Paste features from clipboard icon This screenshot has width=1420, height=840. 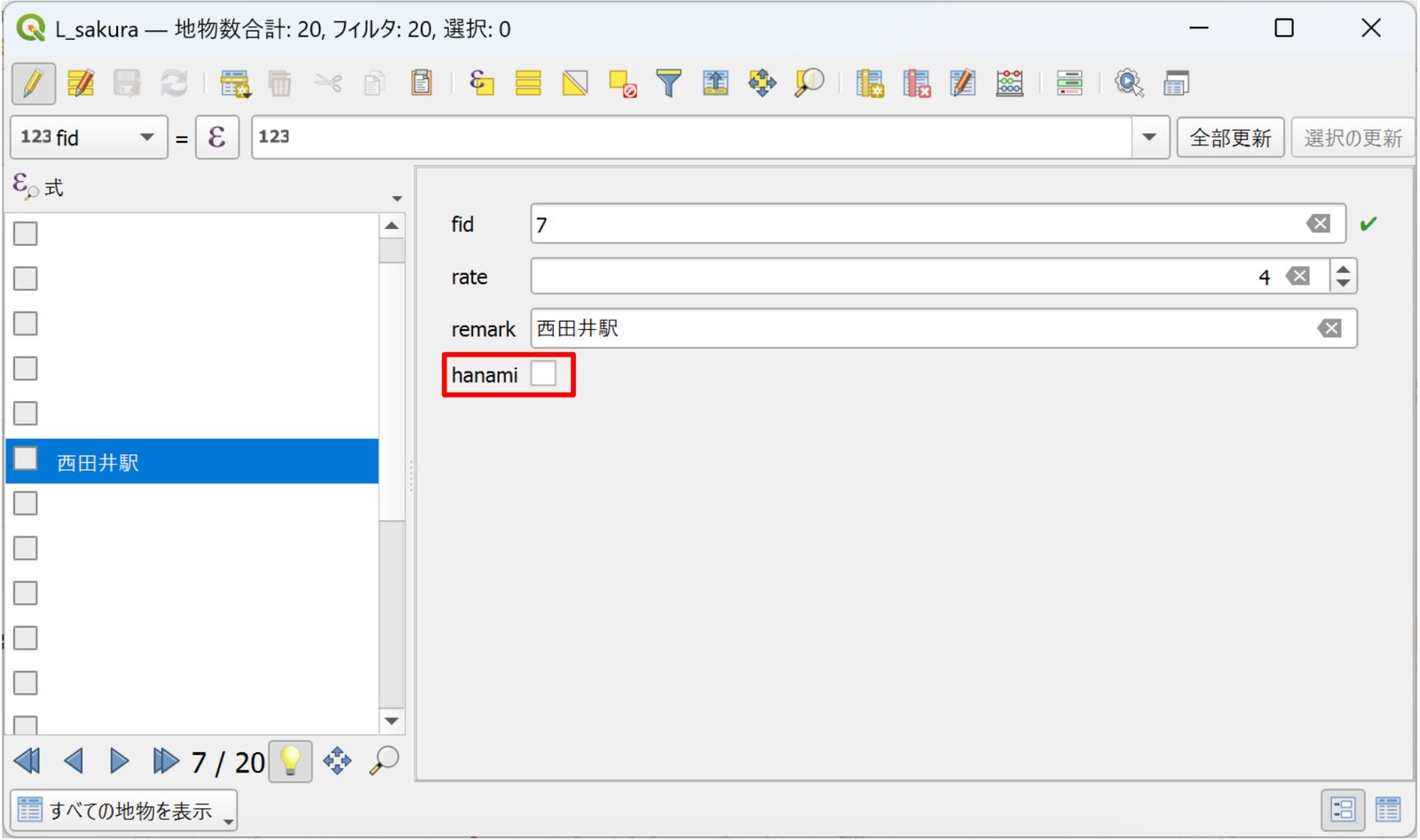tap(422, 84)
